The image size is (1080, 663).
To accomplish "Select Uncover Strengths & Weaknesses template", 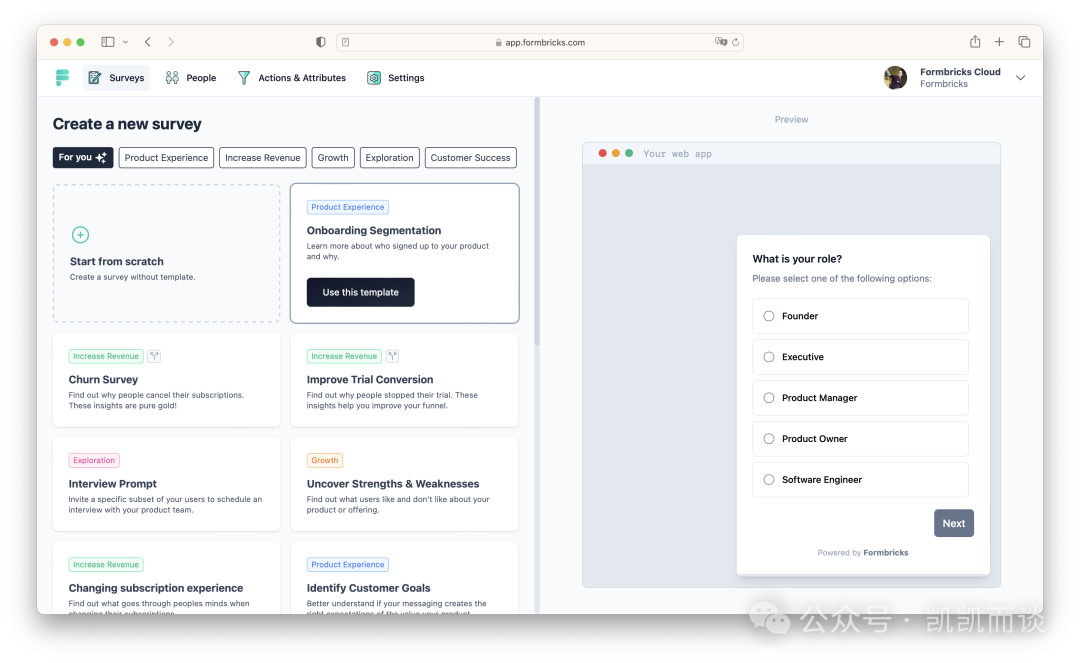I will pyautogui.click(x=404, y=484).
